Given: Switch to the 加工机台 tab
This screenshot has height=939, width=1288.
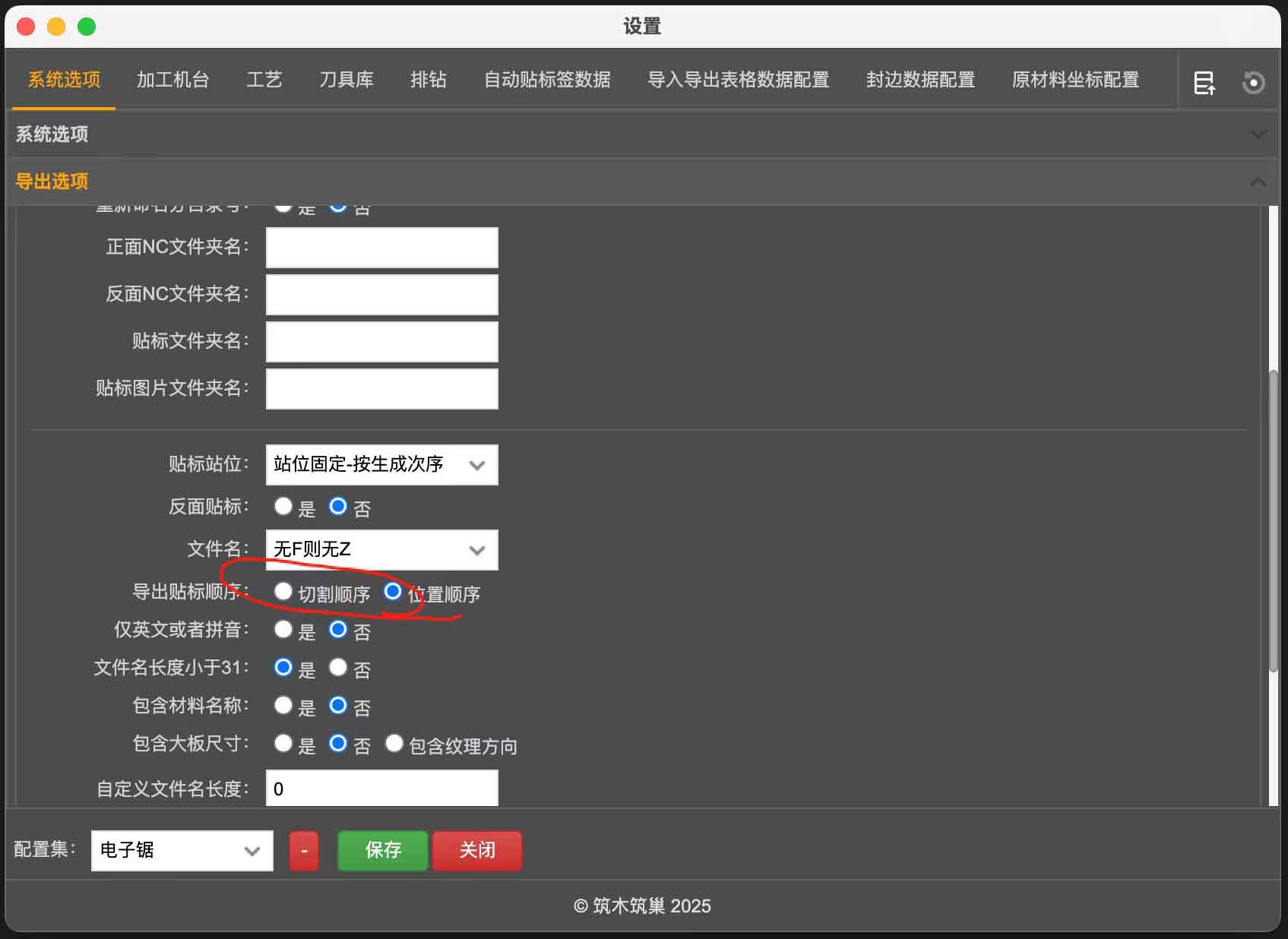Looking at the screenshot, I should click(x=172, y=80).
